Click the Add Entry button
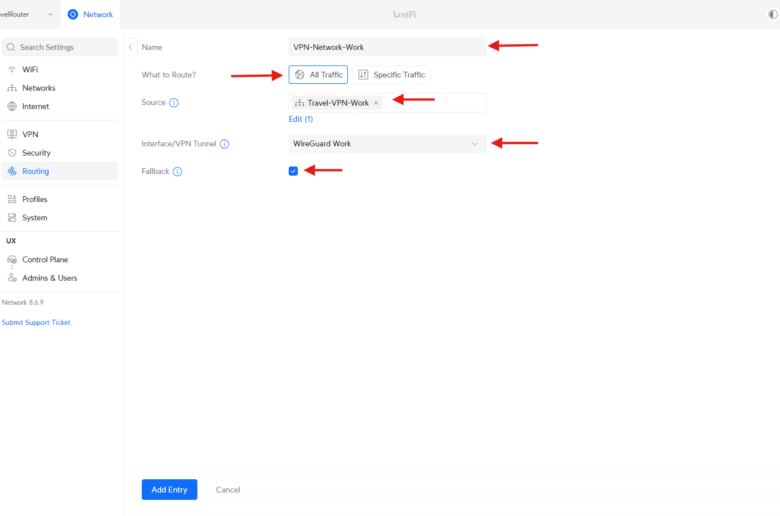This screenshot has height=516, width=780. pyautogui.click(x=169, y=490)
